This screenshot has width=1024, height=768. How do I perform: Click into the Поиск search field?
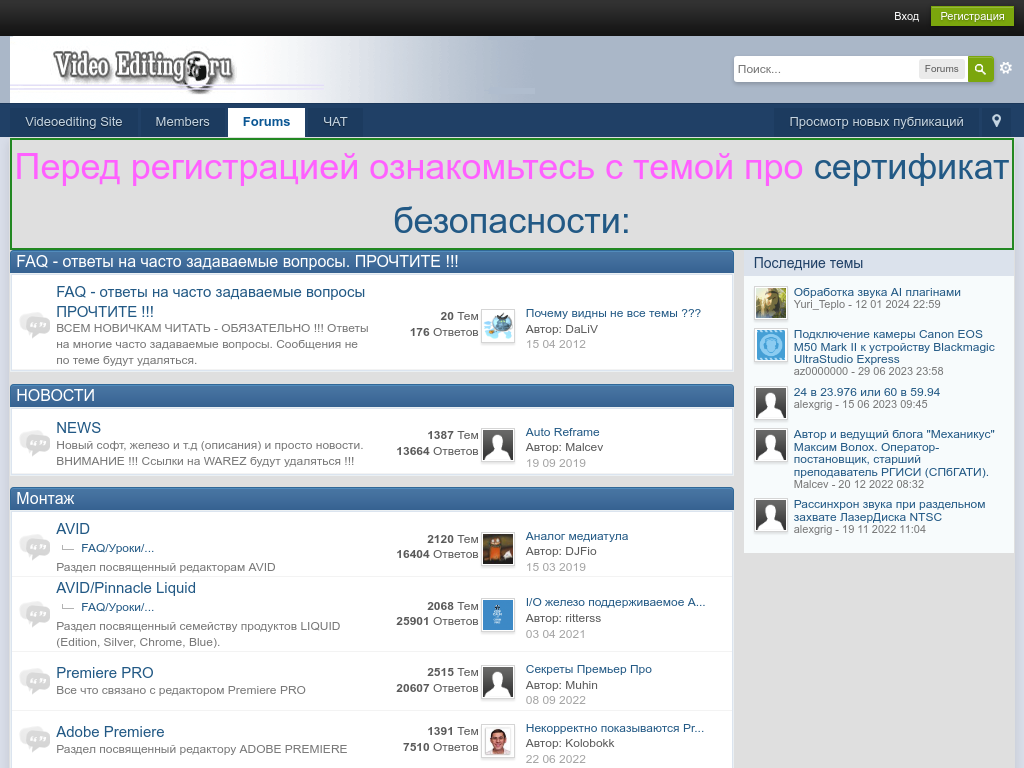[825, 69]
